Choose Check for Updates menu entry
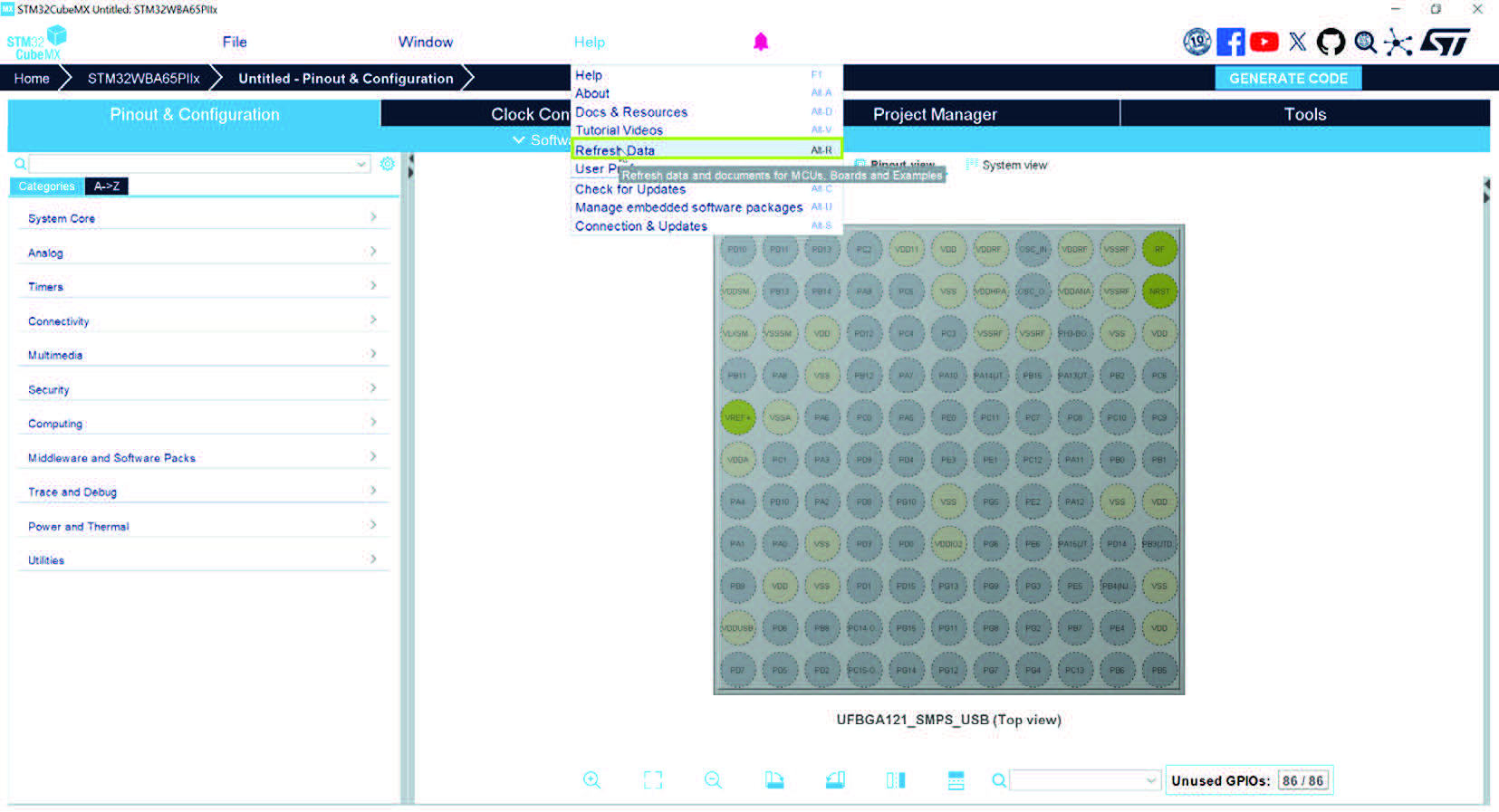The height and width of the screenshot is (812, 1499). tap(706, 189)
